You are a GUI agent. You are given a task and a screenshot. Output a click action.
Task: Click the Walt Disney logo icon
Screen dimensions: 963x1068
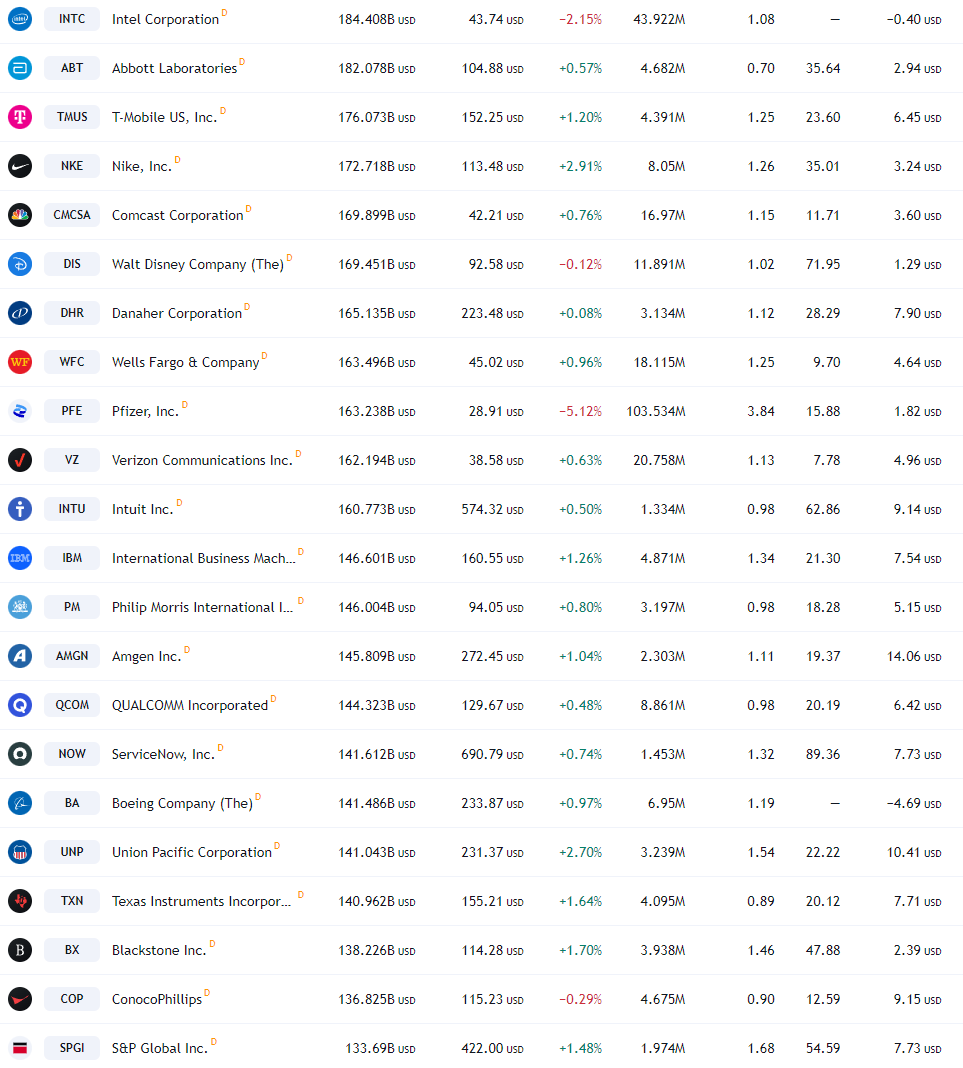(x=20, y=264)
